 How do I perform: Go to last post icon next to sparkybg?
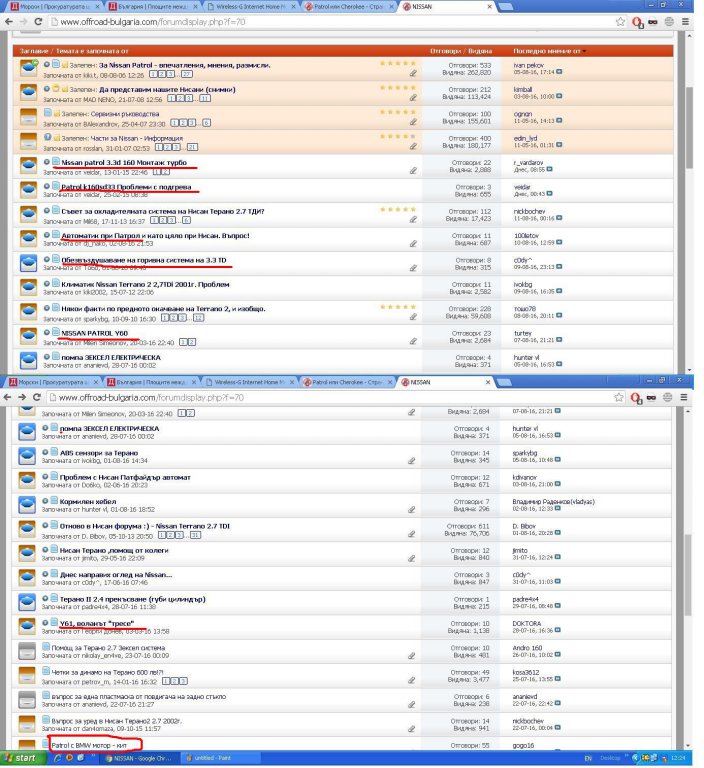[x=558, y=459]
